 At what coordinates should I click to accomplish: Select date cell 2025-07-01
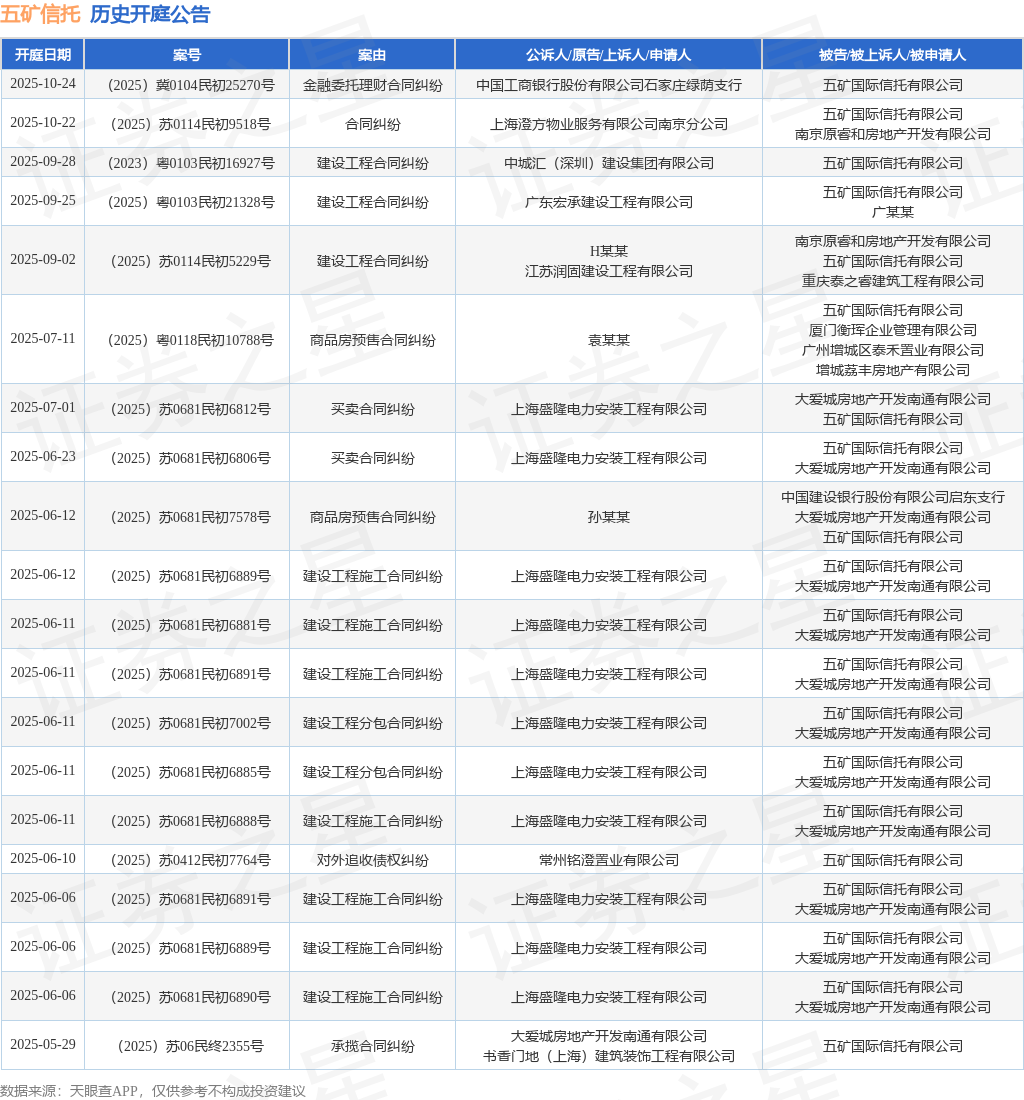tap(43, 408)
